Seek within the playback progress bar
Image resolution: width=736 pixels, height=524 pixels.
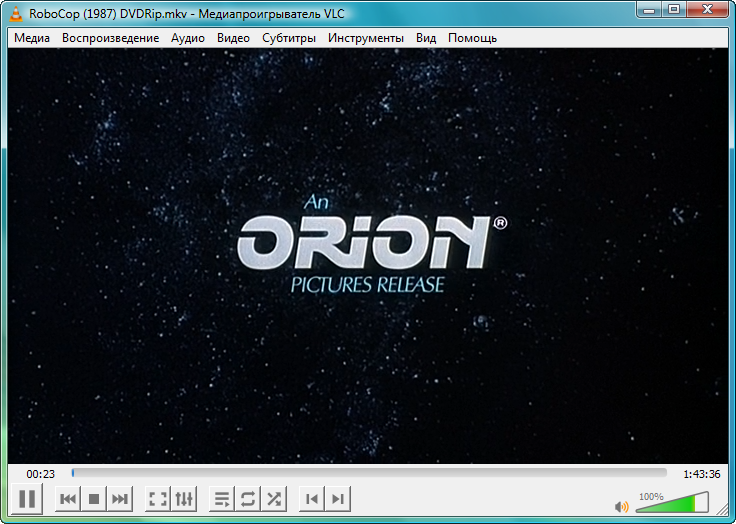click(x=369, y=473)
